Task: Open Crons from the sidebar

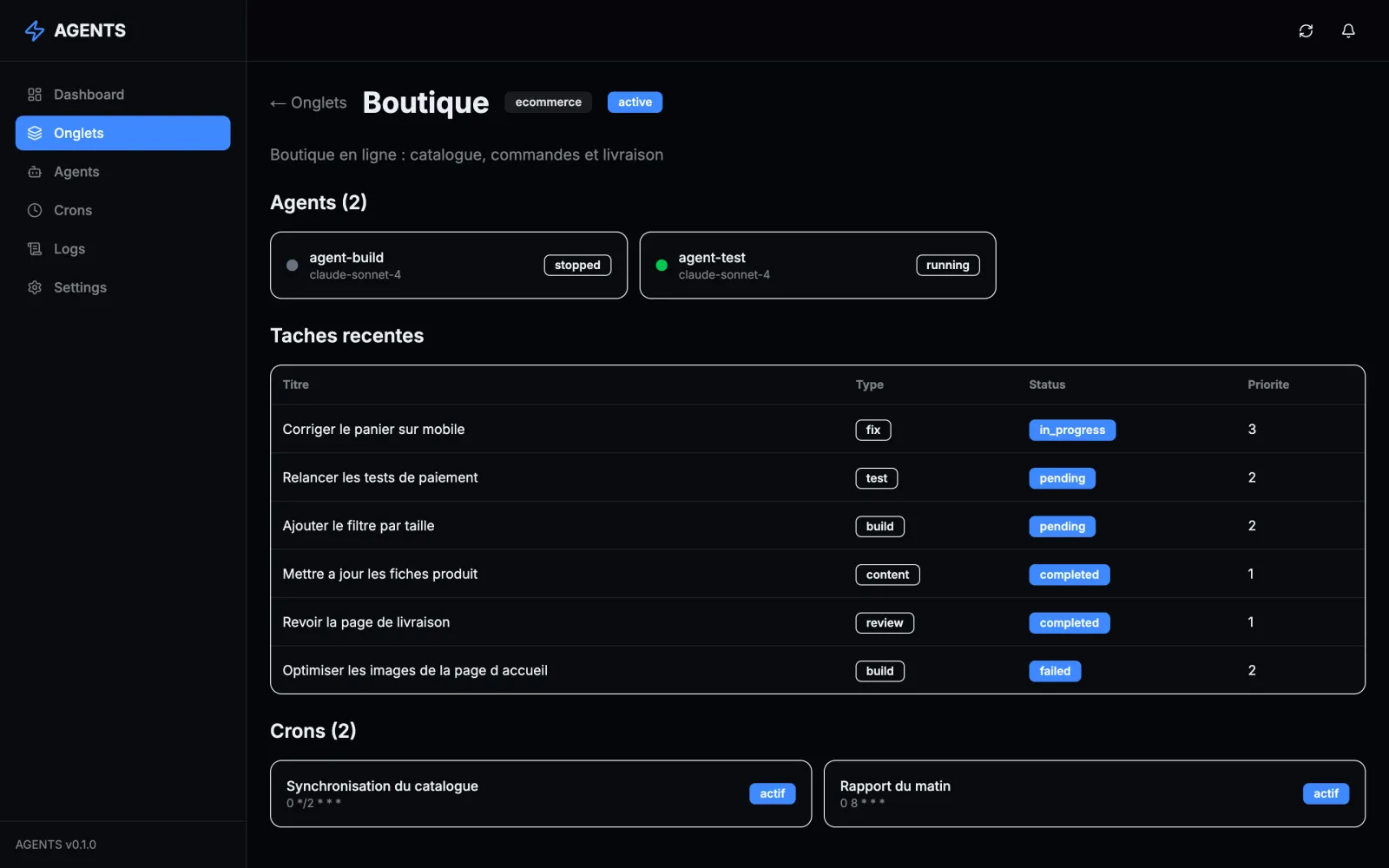Action: click(123, 210)
